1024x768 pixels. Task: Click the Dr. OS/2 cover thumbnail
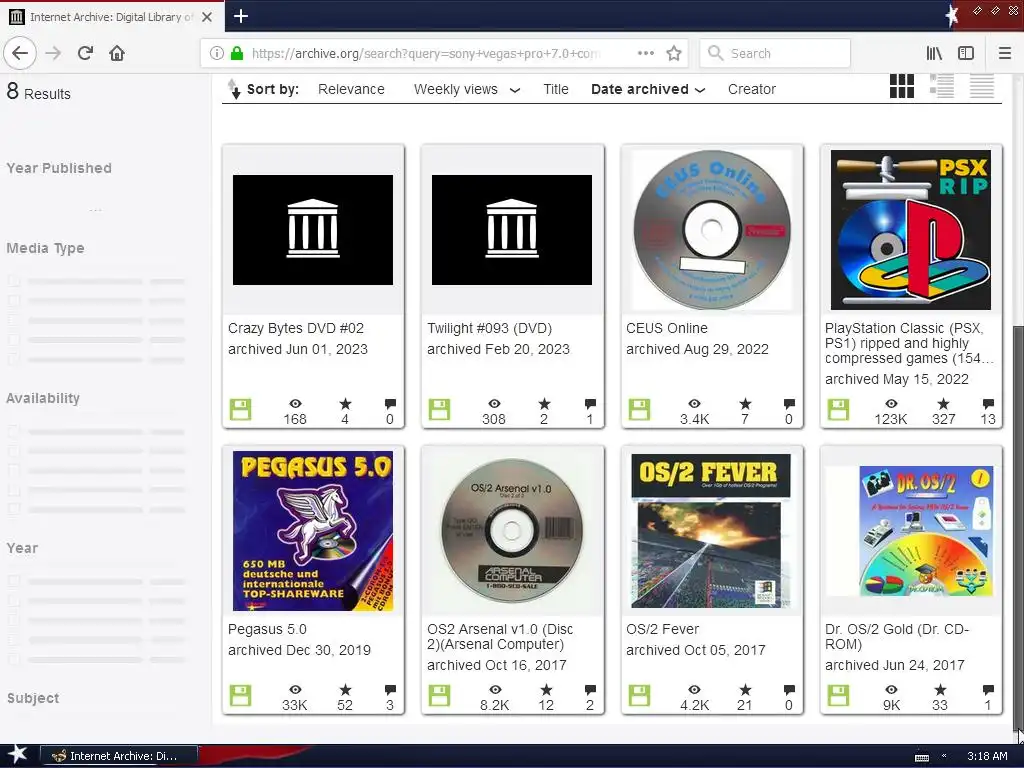[x=910, y=531]
